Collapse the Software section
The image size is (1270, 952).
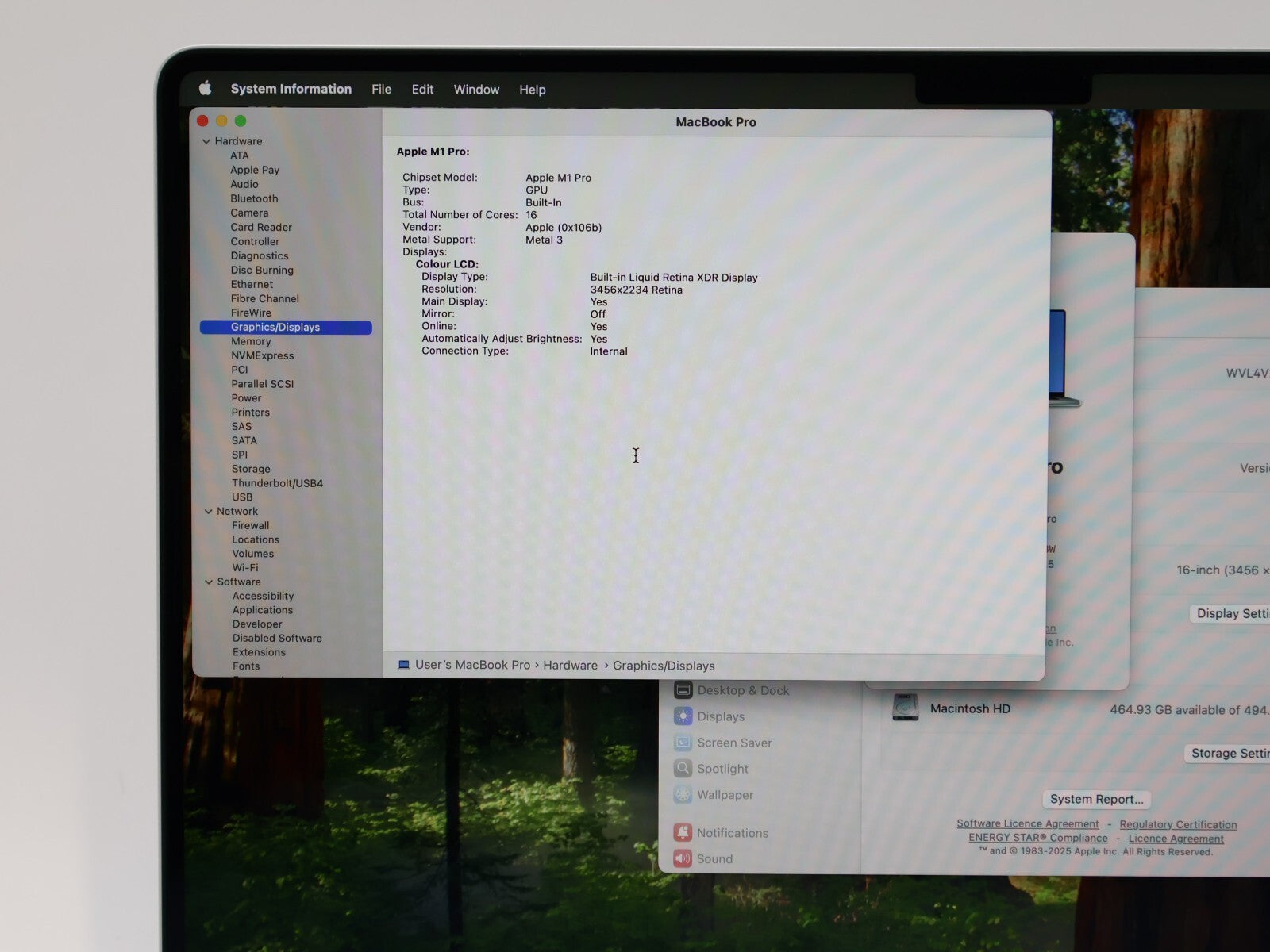click(x=209, y=582)
